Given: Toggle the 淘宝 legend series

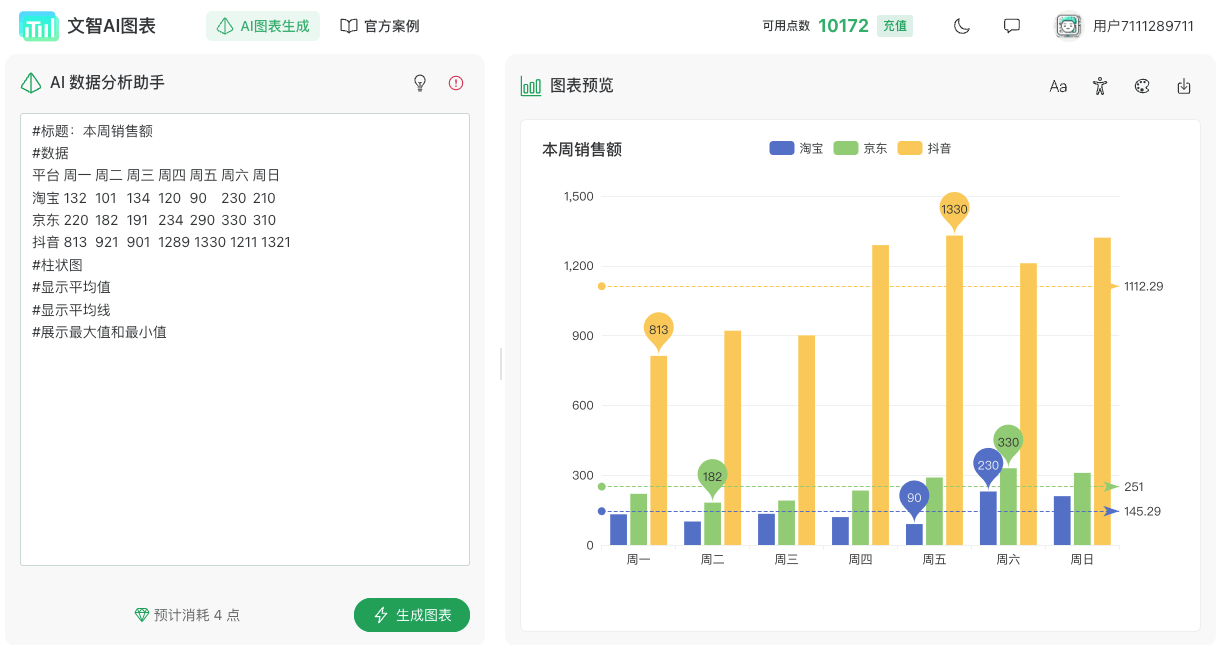Looking at the screenshot, I should point(796,148).
